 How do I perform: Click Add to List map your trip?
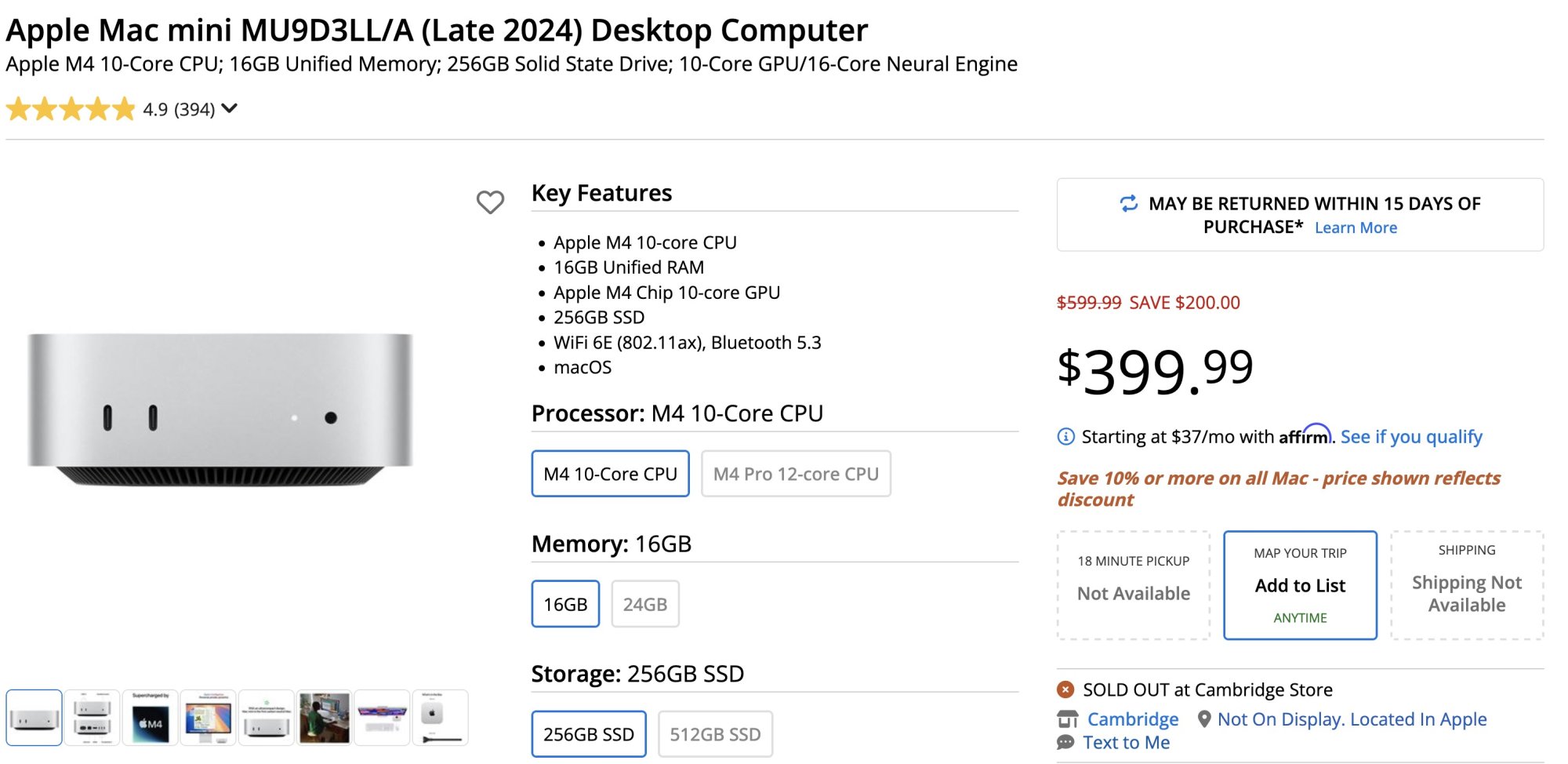(1300, 585)
